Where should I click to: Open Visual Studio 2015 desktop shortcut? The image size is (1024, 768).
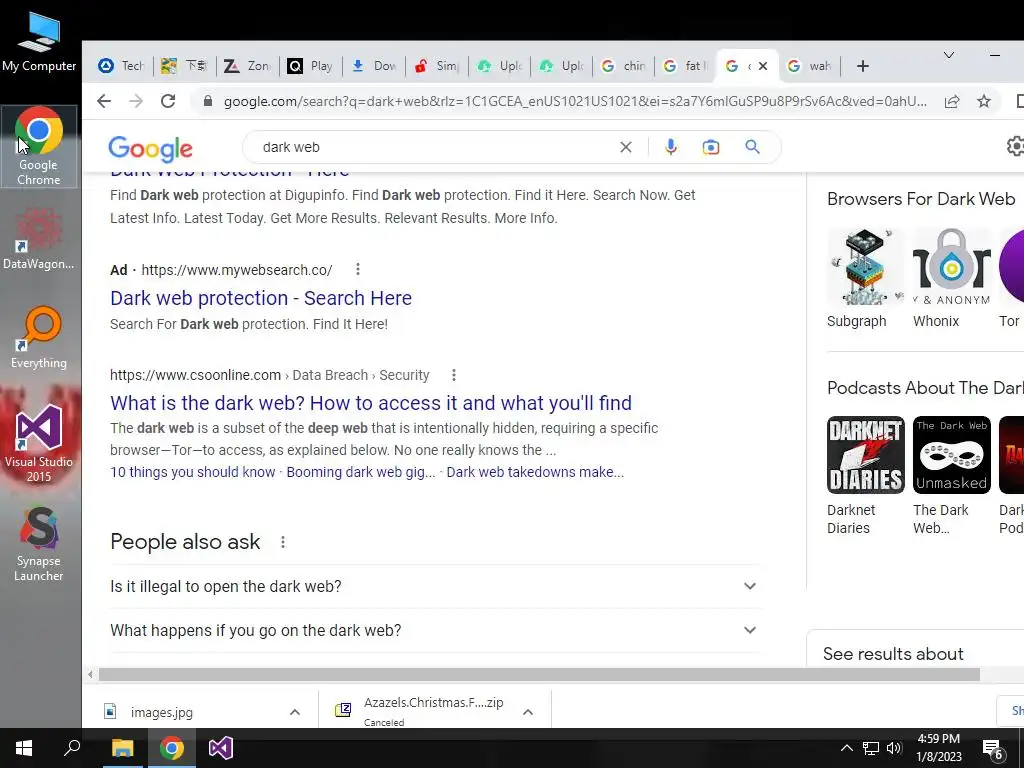39,444
